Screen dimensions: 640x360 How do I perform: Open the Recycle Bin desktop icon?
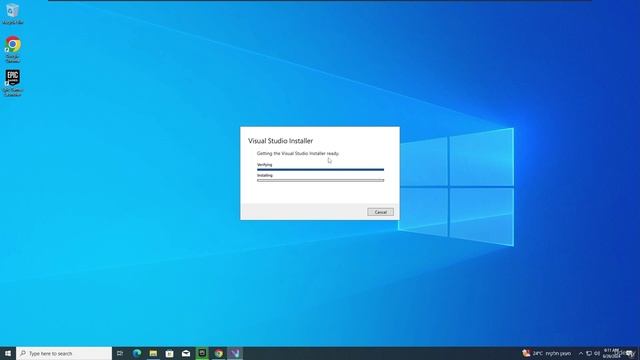pyautogui.click(x=12, y=14)
